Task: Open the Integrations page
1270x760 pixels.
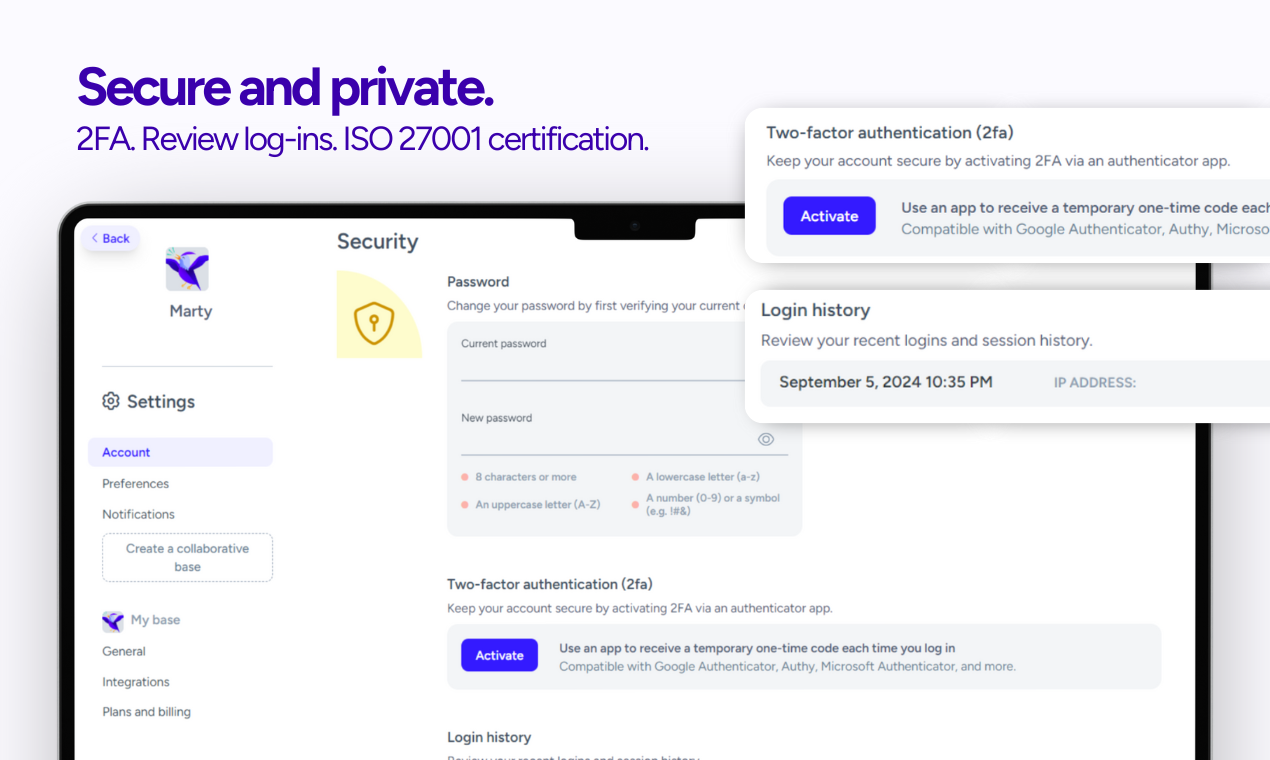Action: (x=136, y=682)
